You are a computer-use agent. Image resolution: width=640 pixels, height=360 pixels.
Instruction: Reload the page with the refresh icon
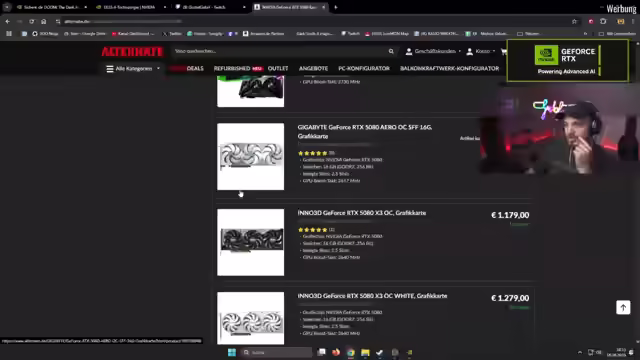click(x=31, y=21)
